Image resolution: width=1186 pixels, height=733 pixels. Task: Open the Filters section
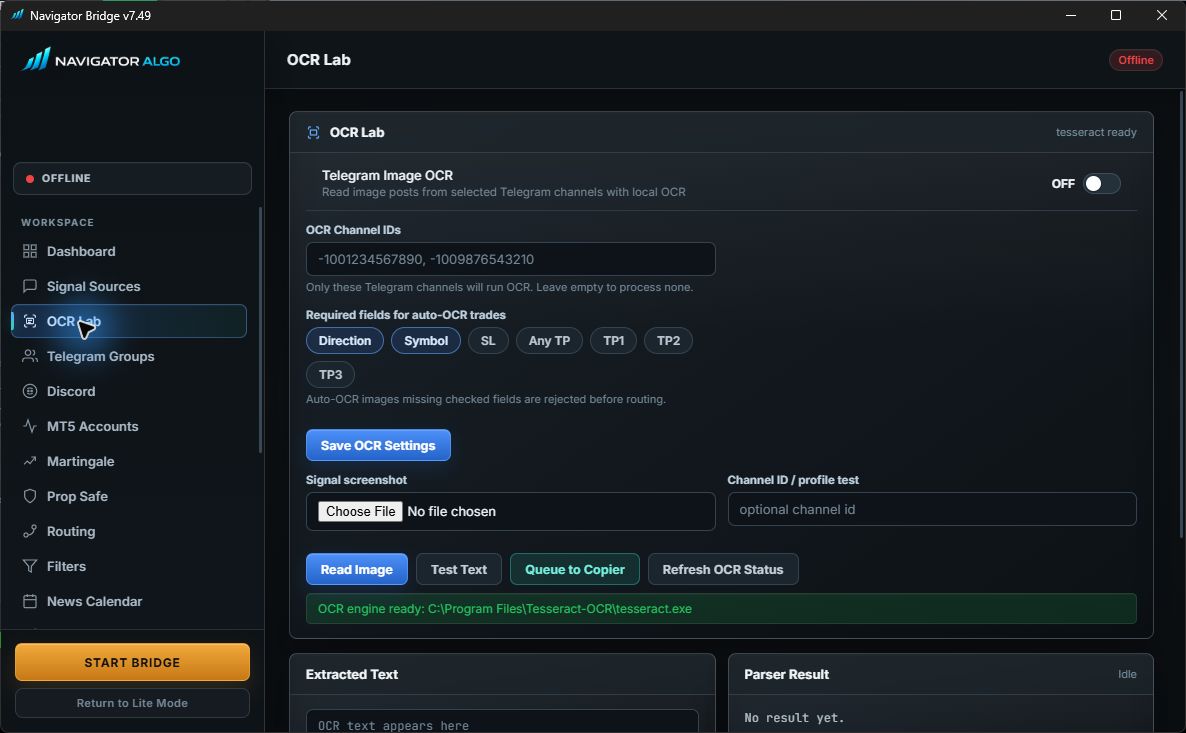coord(129,566)
